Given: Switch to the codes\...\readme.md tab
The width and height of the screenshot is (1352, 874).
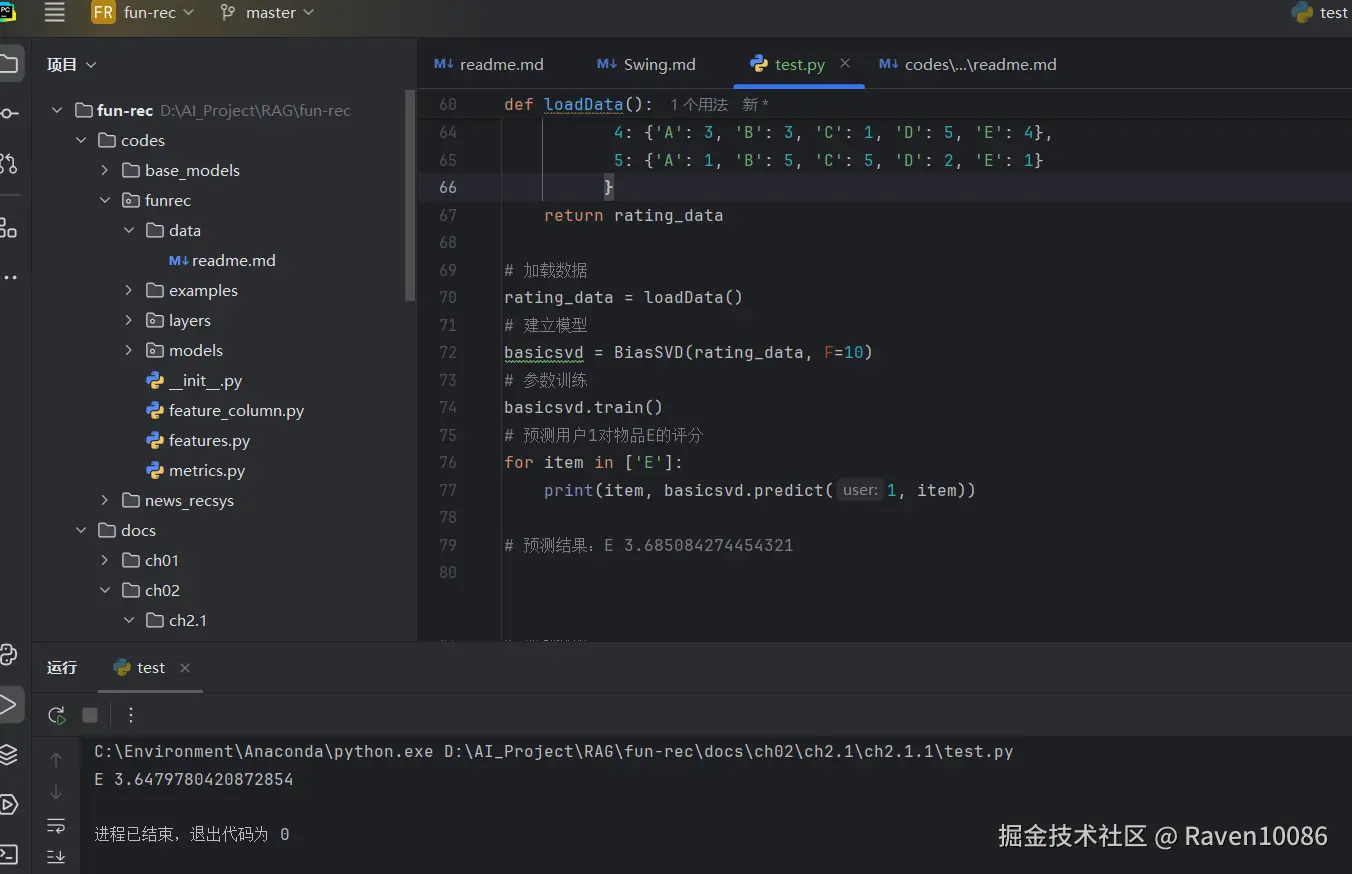Looking at the screenshot, I should tap(968, 64).
